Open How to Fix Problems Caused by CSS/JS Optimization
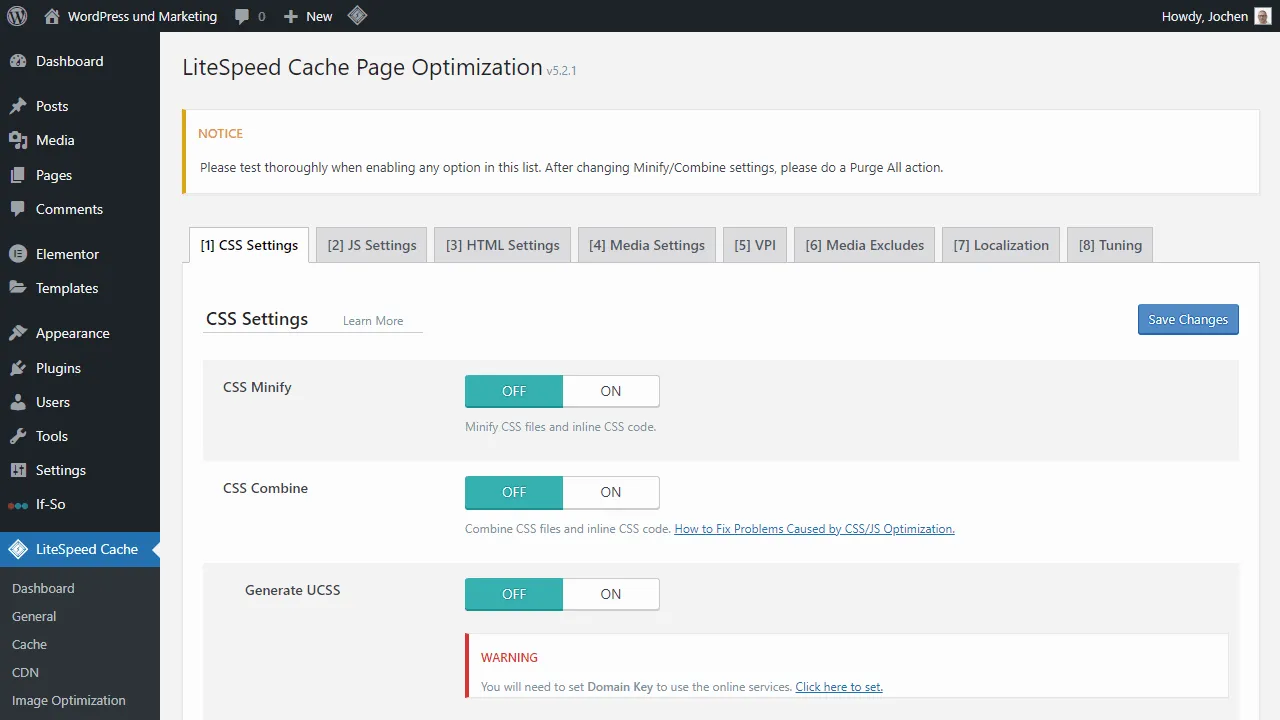Screen dimensions: 1280x720 pos(814,529)
